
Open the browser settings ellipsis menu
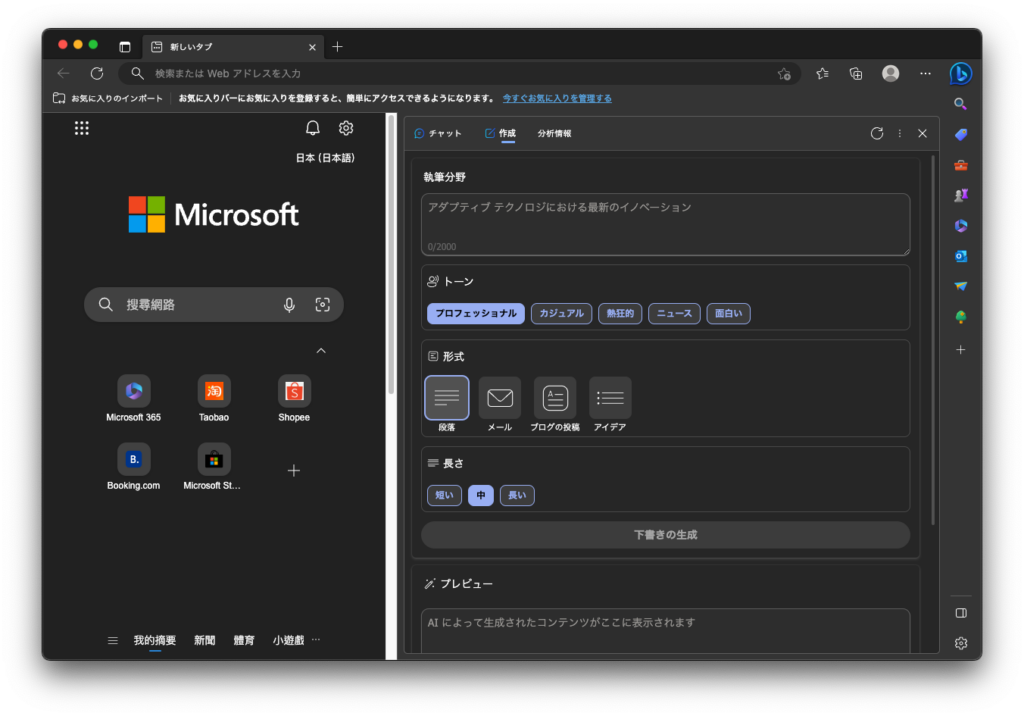(925, 73)
